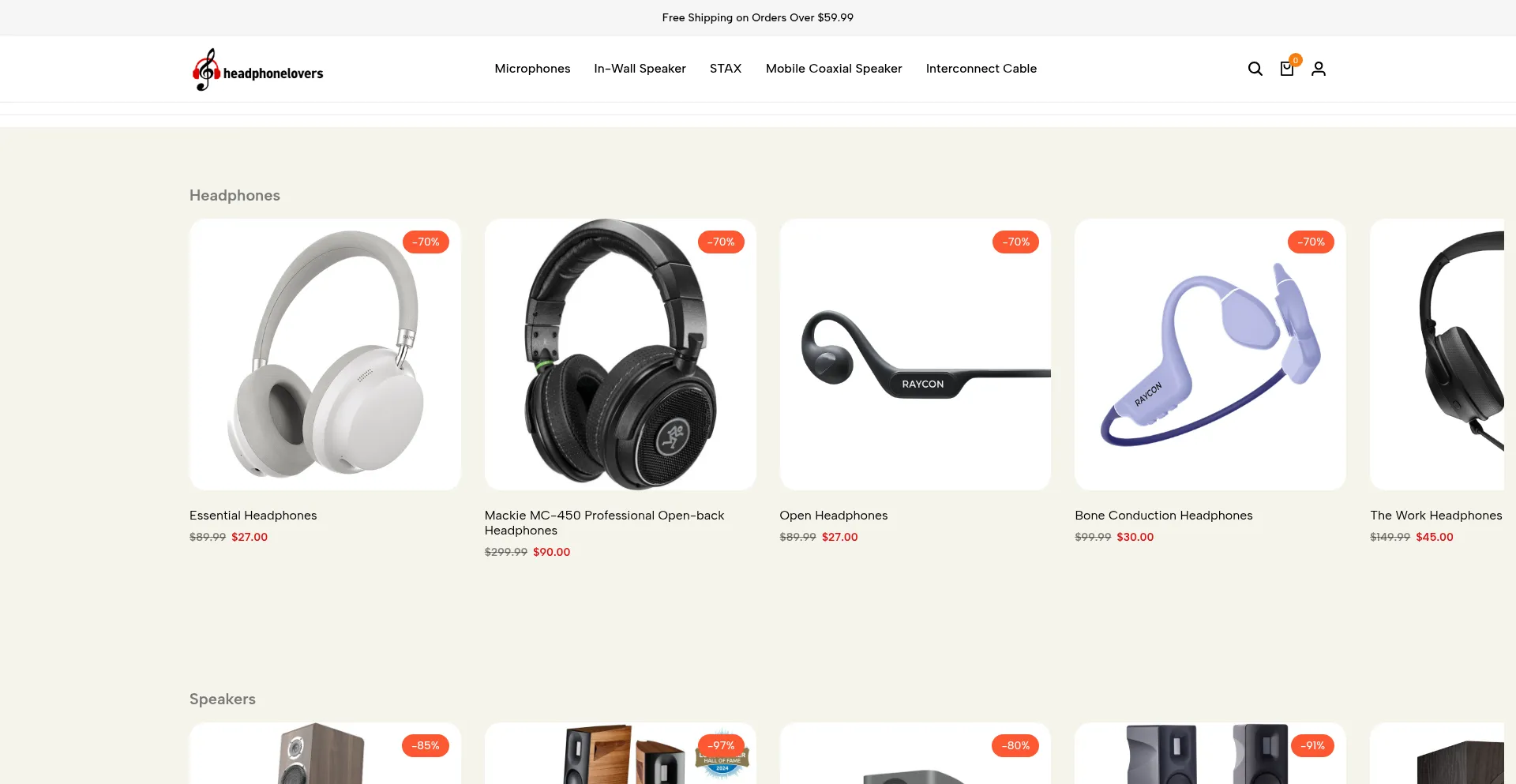1516x784 pixels.
Task: Open the Microphones menu item
Action: pyautogui.click(x=532, y=69)
